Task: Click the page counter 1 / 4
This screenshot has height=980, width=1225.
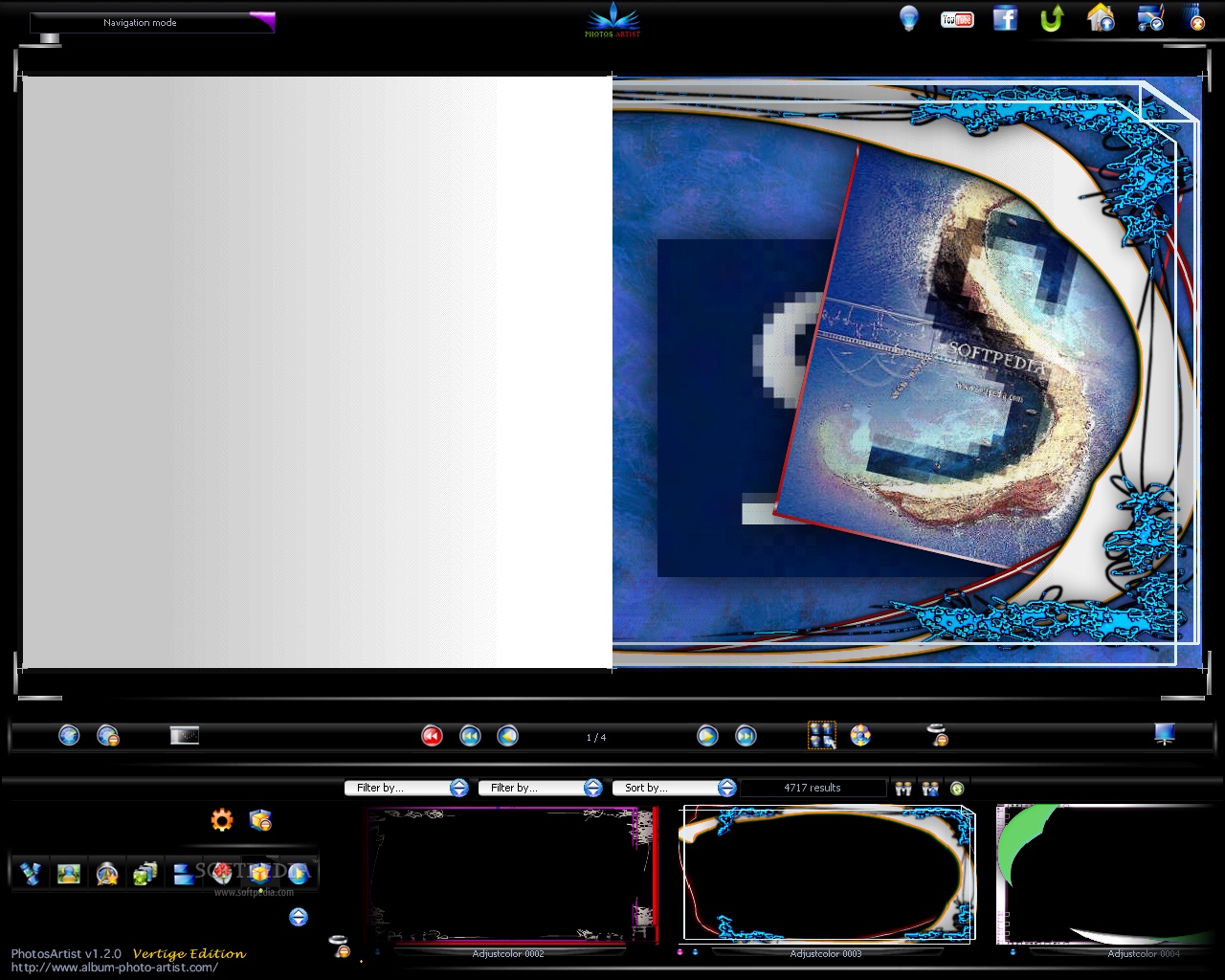Action: coord(596,737)
